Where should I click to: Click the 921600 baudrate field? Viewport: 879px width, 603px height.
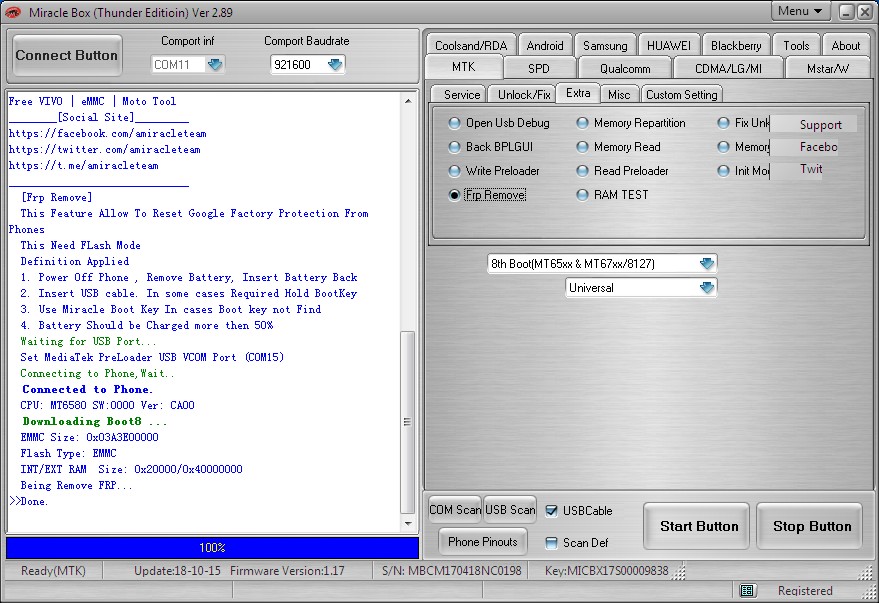tap(298, 64)
